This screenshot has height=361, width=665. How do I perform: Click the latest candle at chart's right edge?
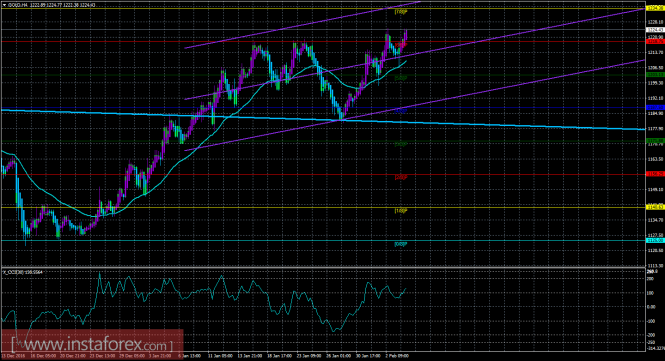406,36
